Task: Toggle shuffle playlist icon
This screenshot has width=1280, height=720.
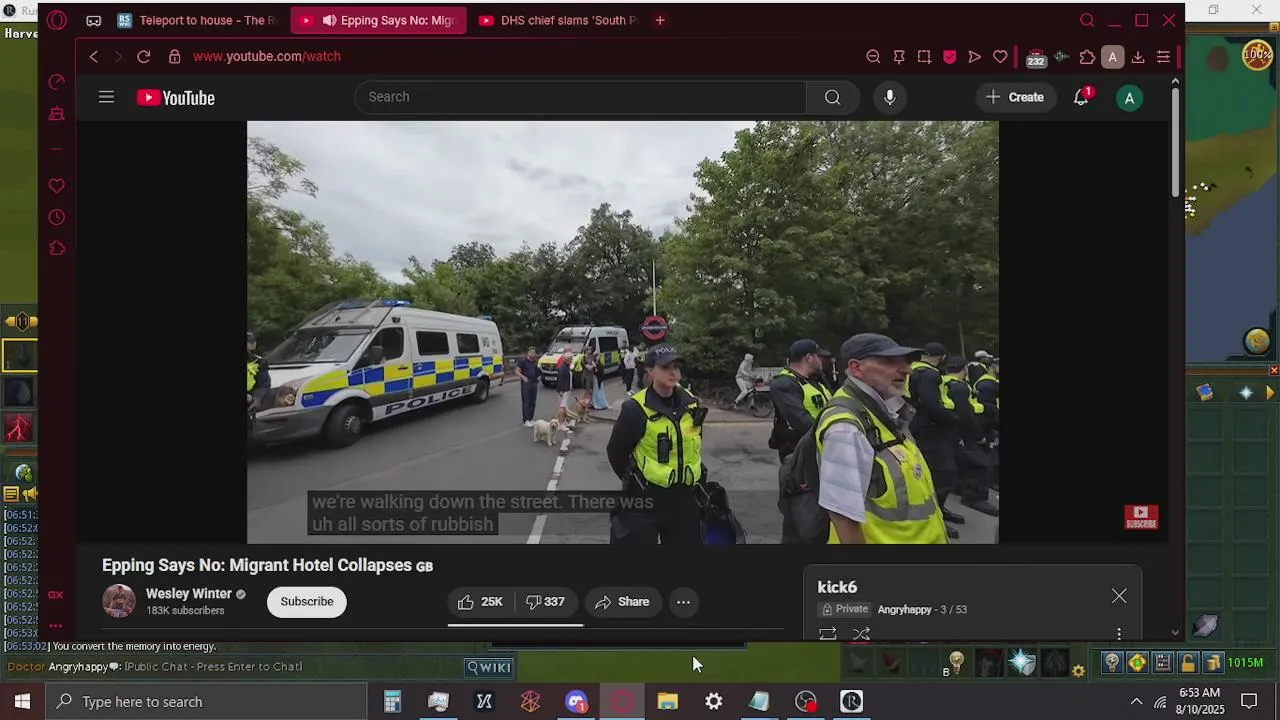Action: [x=861, y=633]
